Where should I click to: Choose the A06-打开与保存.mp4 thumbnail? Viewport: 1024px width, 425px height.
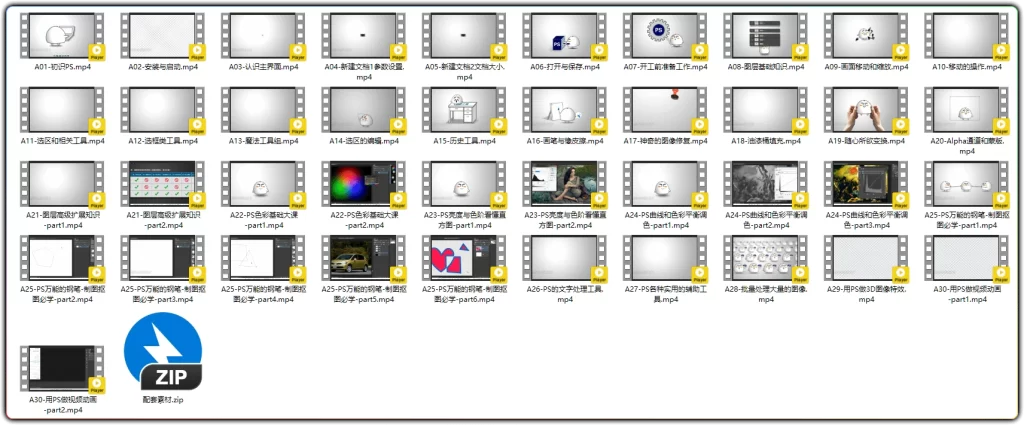[565, 37]
